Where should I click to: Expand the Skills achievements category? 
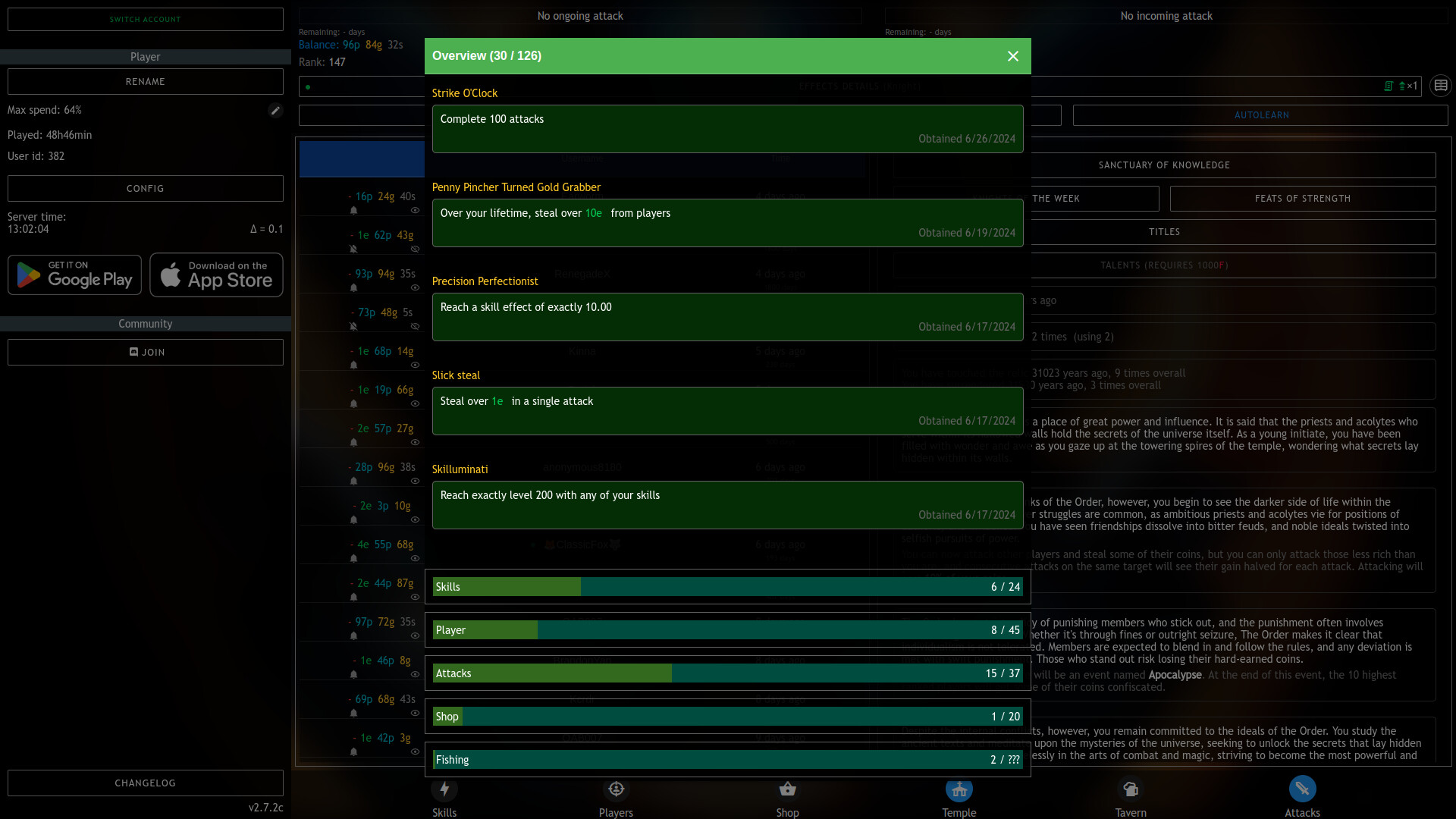pyautogui.click(x=727, y=586)
